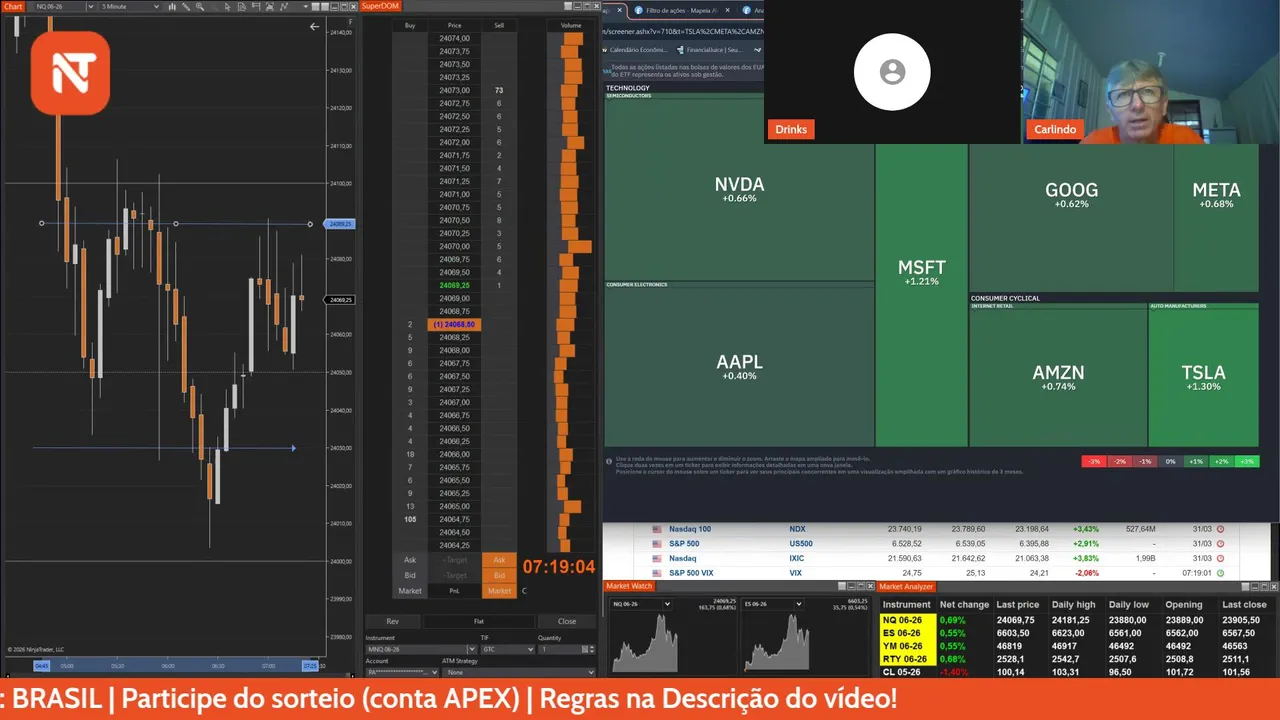Click the 24073,00 price row in SuperDOM
The width and height of the screenshot is (1280, 720).
point(454,90)
